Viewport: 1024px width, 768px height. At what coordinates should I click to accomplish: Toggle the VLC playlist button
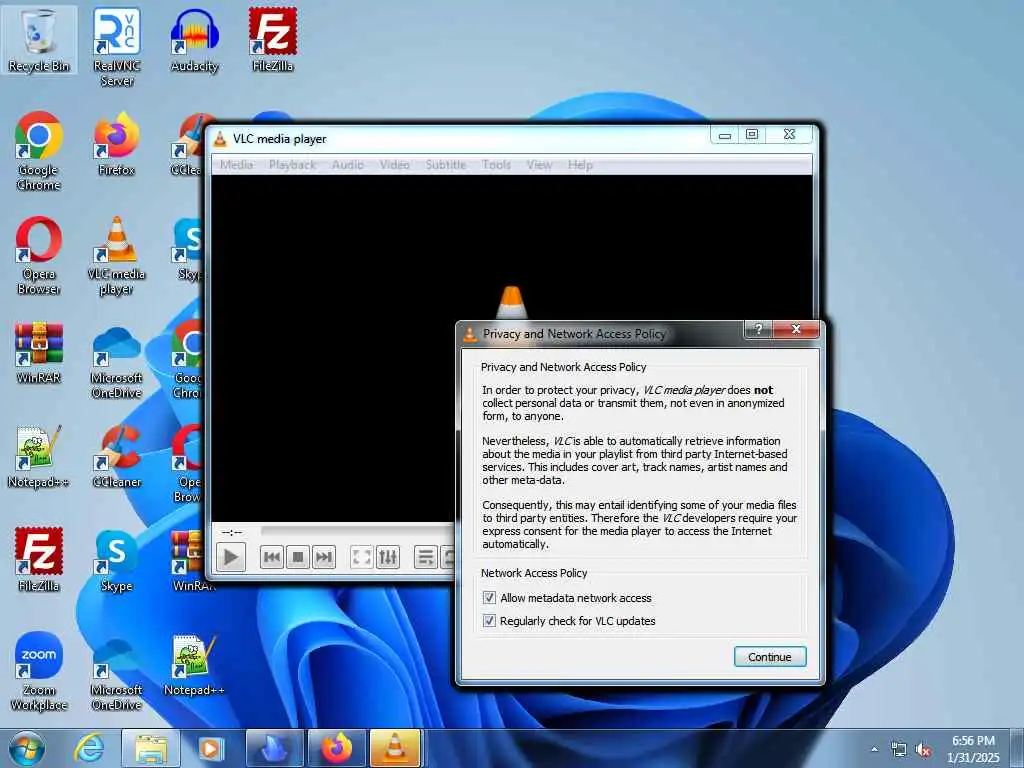tap(425, 557)
